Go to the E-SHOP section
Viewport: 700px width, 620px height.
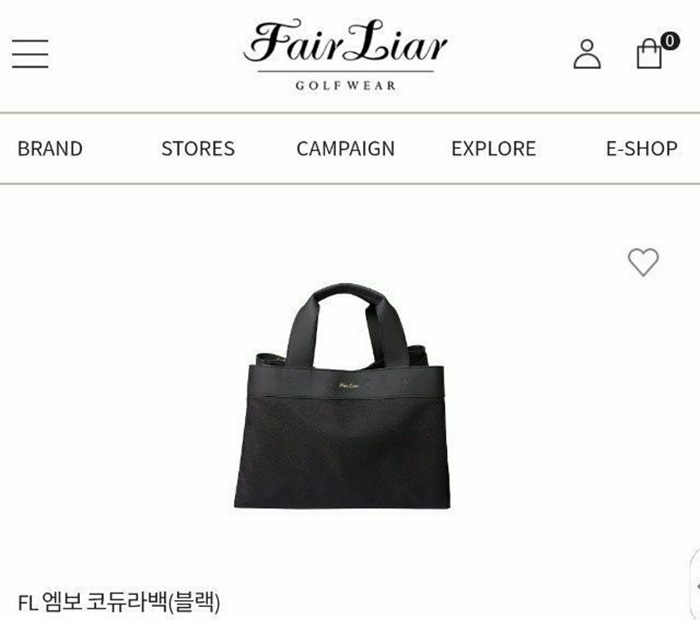[642, 149]
